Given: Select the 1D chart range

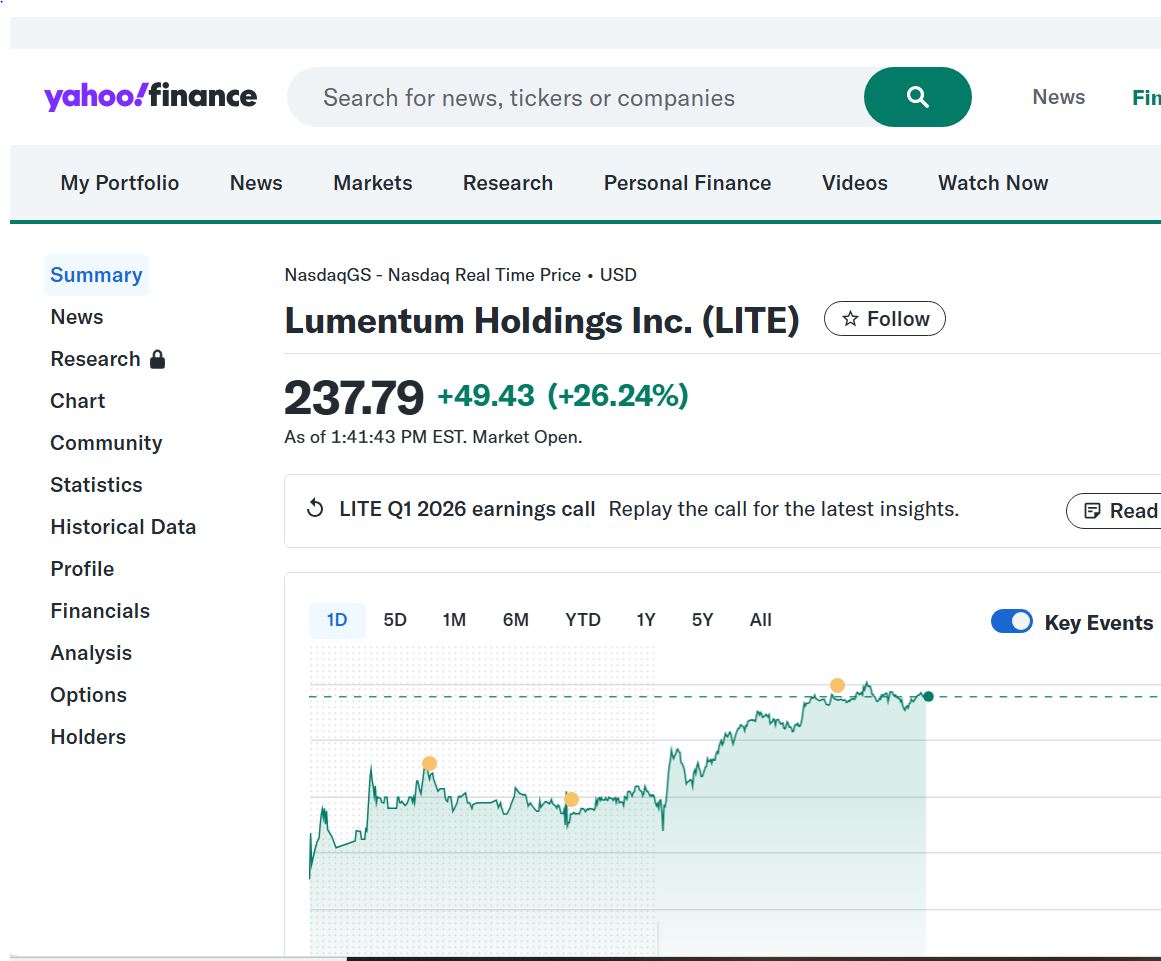Looking at the screenshot, I should (x=337, y=620).
